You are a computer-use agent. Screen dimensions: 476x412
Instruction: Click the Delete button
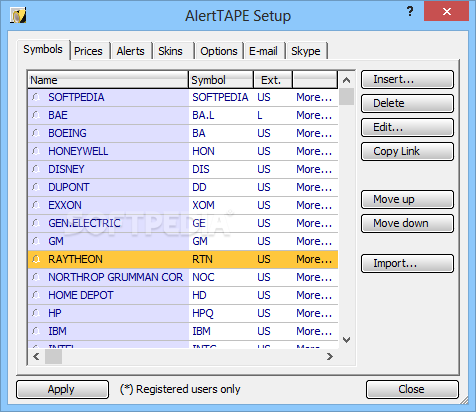click(407, 103)
